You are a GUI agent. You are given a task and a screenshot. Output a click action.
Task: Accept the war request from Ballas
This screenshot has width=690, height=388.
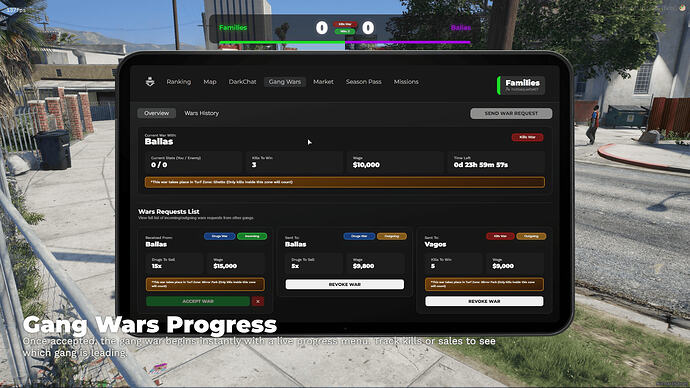198,301
